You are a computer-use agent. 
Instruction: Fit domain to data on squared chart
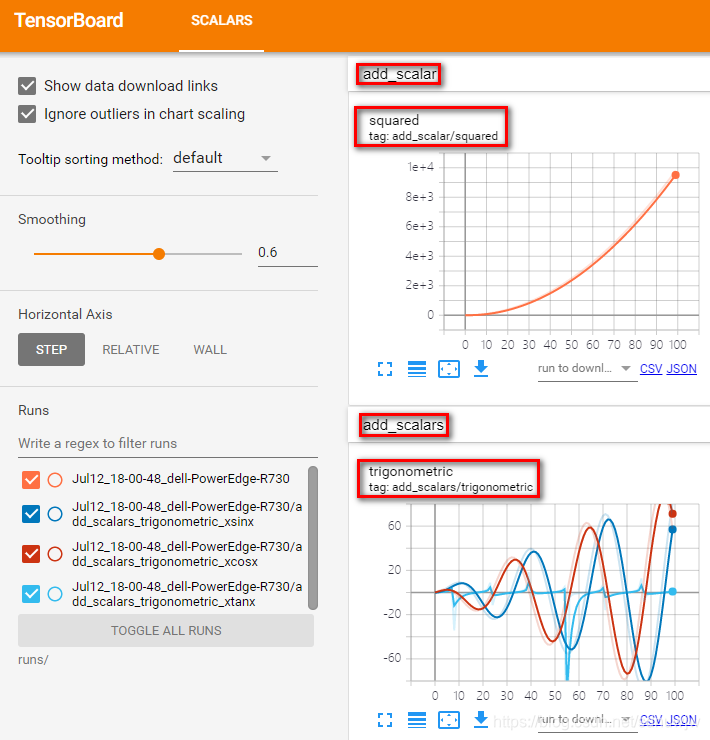[449, 369]
